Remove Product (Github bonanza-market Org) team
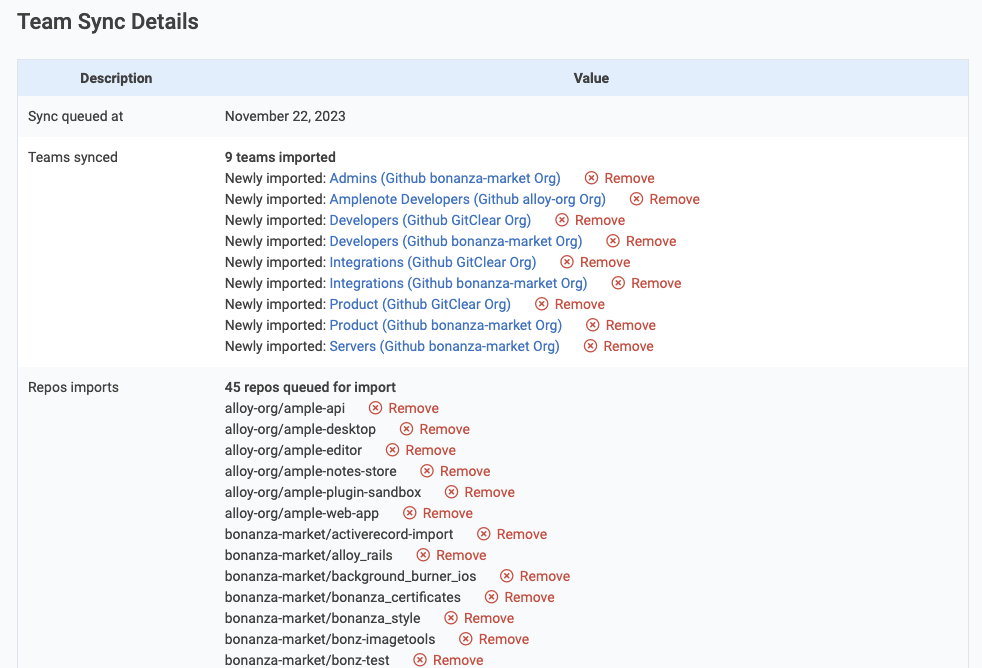 [621, 325]
